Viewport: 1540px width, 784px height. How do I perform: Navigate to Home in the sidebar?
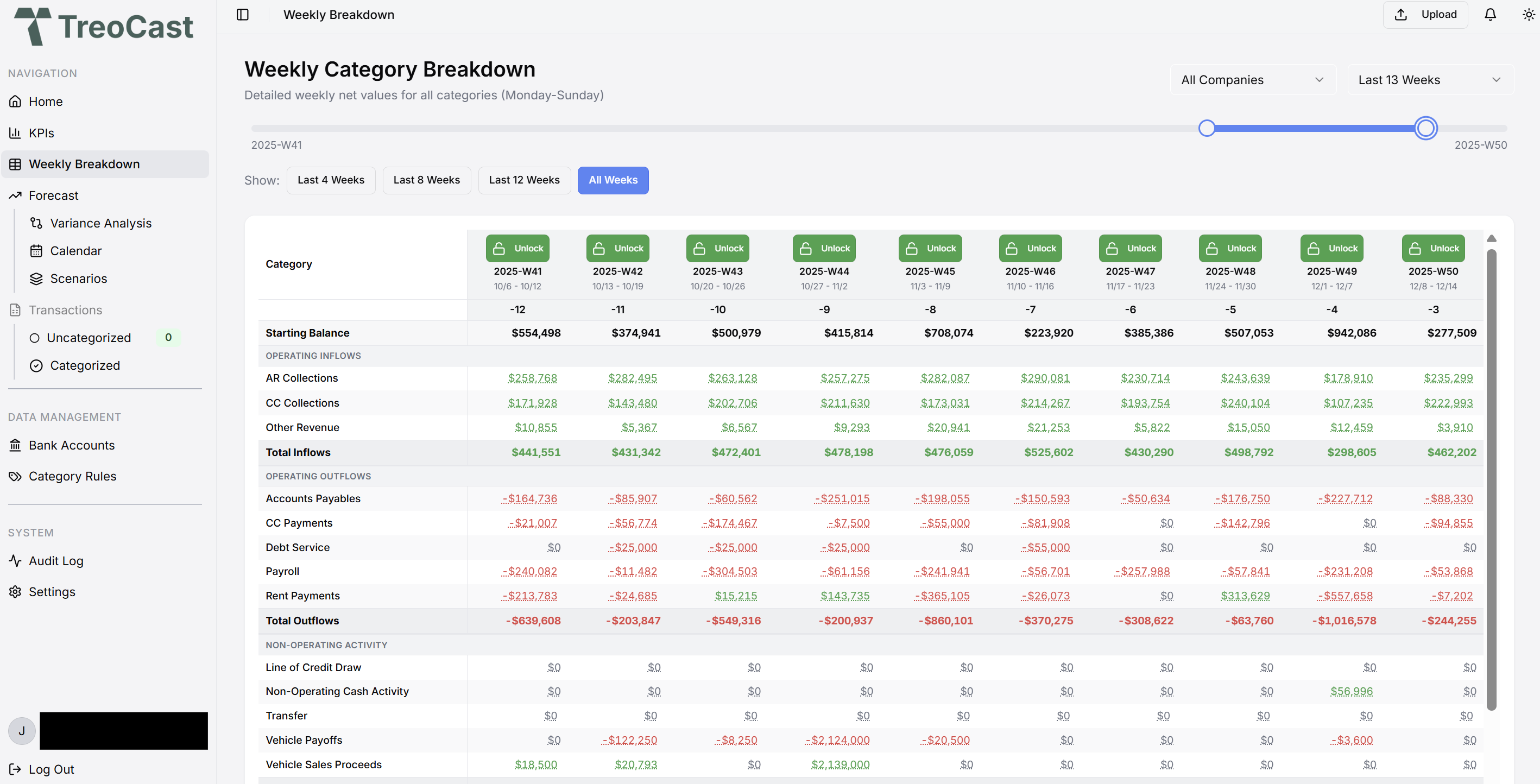point(46,101)
